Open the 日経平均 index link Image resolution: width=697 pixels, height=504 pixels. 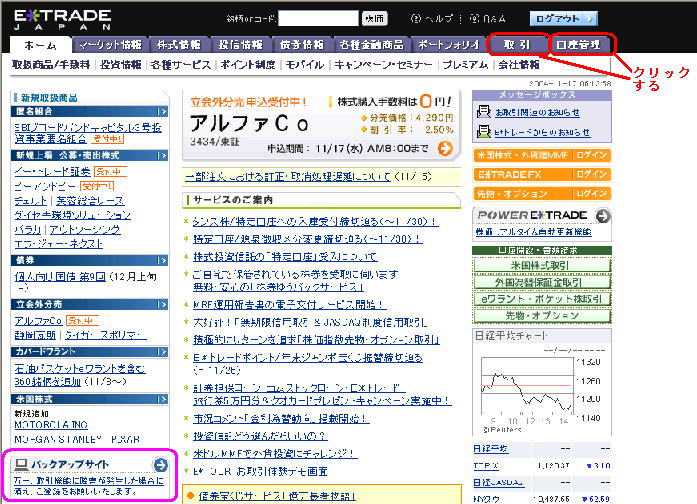[x=491, y=449]
